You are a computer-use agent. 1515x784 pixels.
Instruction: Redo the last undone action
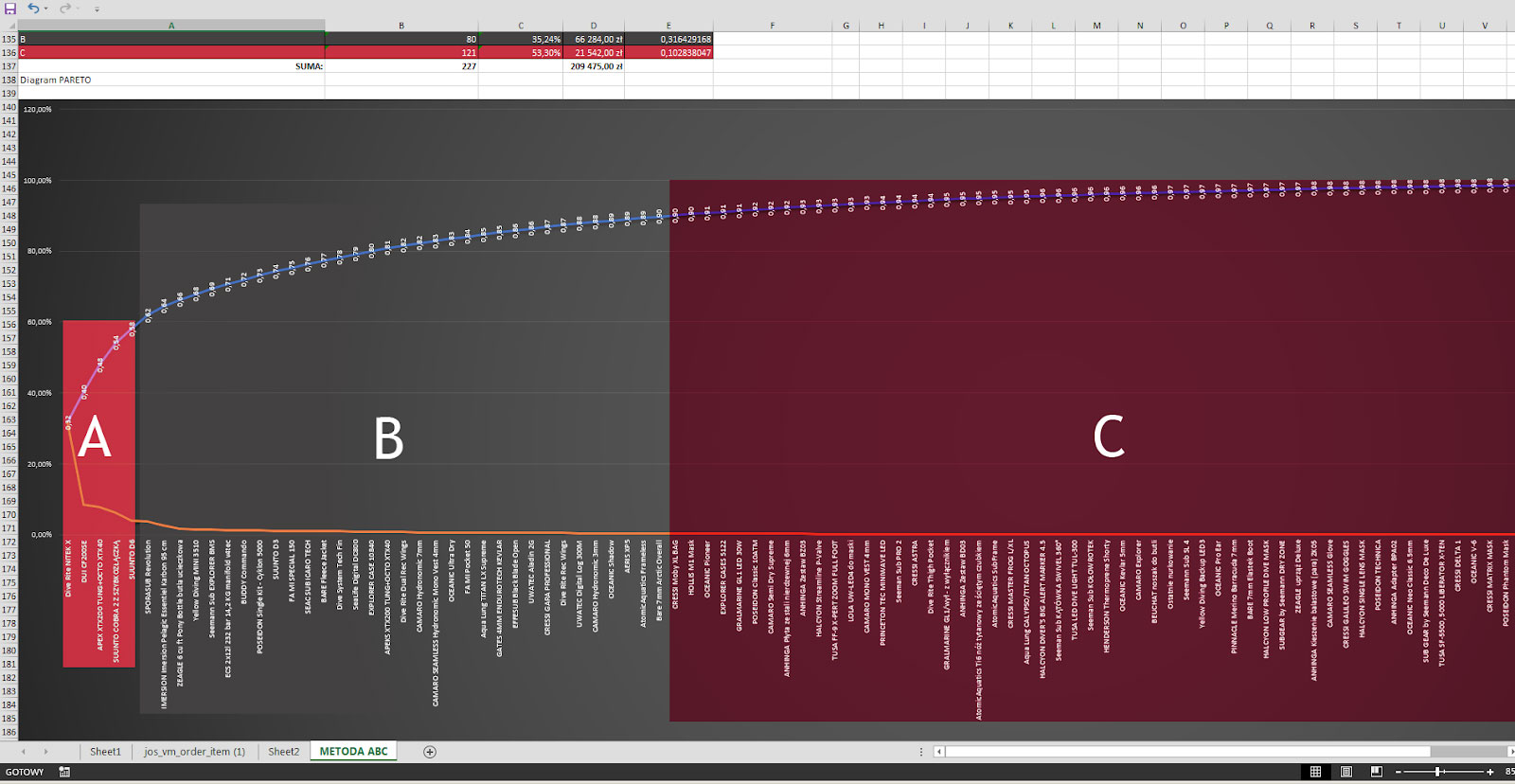(64, 8)
